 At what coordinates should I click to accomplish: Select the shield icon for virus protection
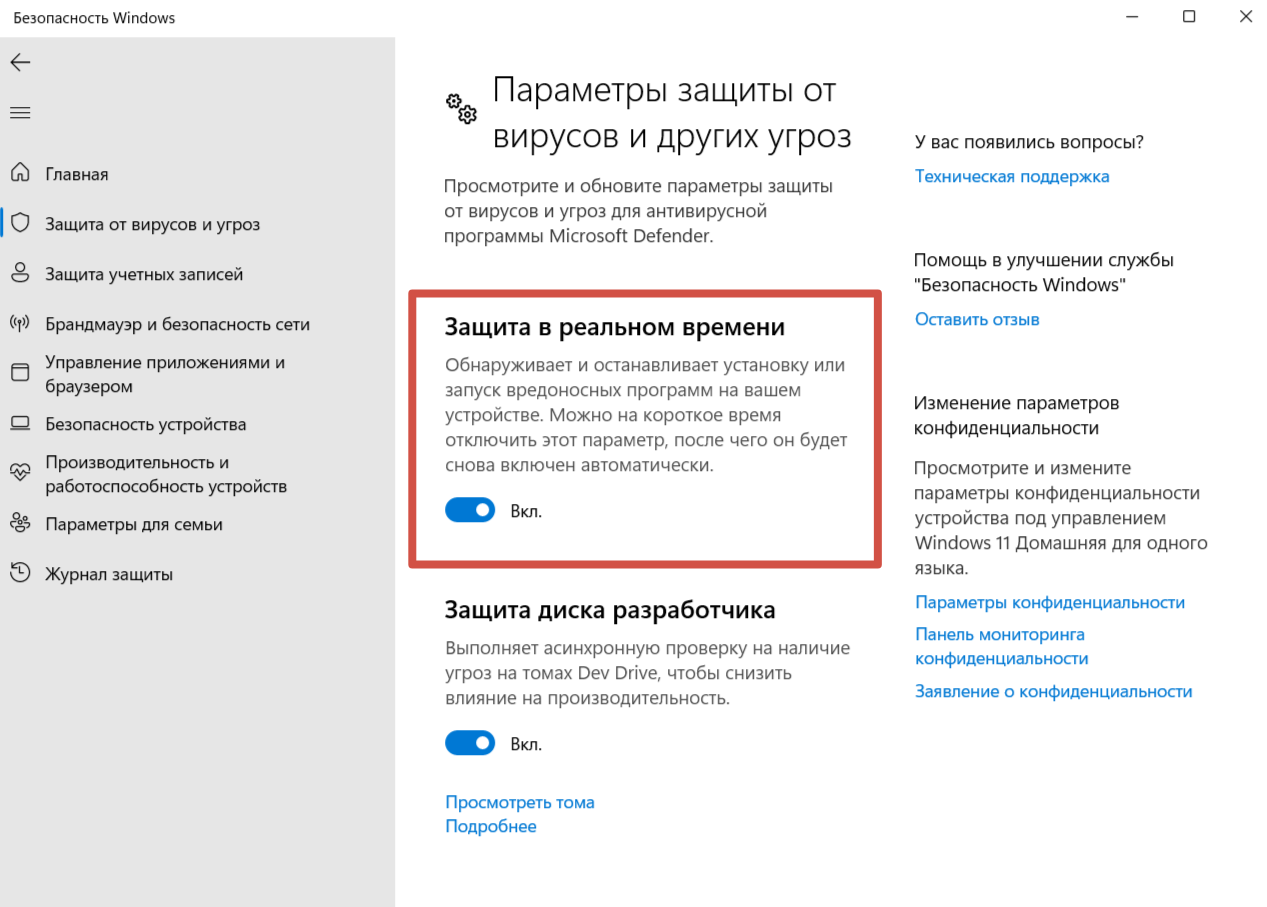pyautogui.click(x=20, y=223)
